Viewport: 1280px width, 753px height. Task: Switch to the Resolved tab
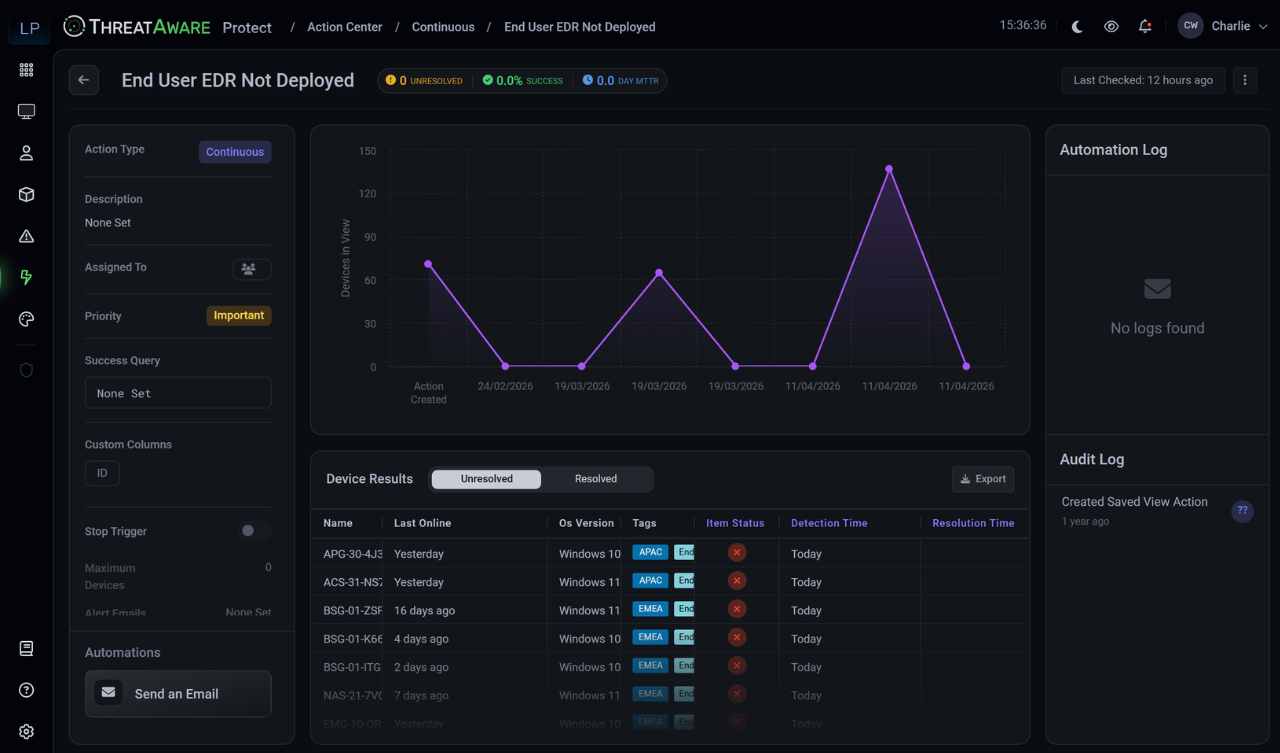click(x=596, y=479)
